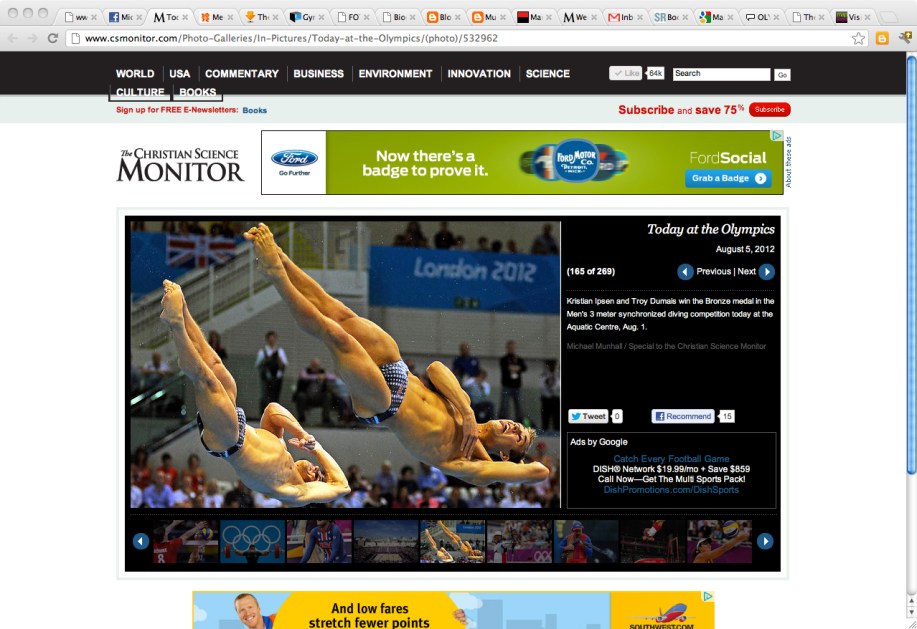Click the browser back arrow
This screenshot has height=629, width=917.
point(12,38)
